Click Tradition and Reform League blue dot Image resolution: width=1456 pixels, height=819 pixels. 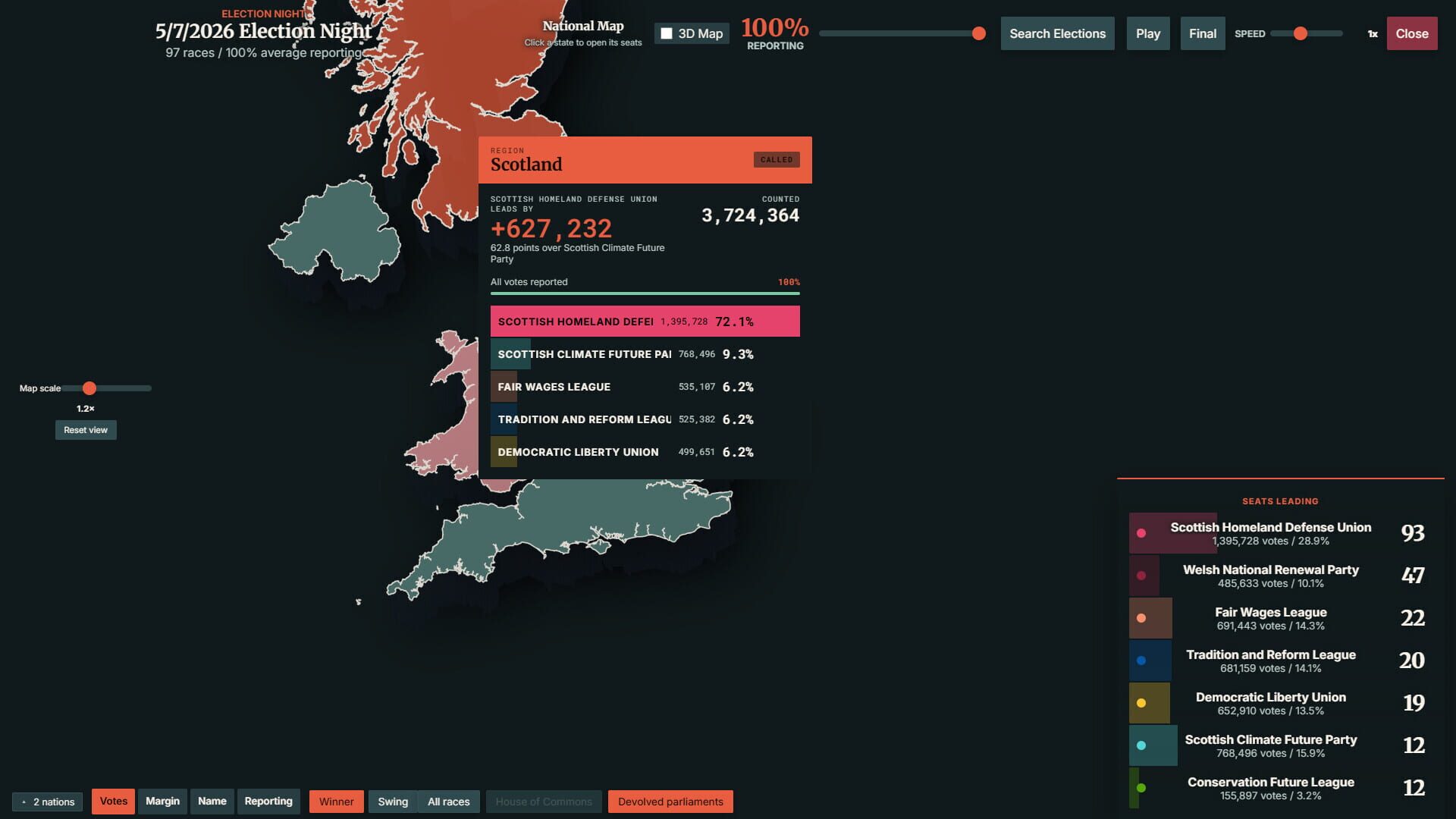coord(1141,661)
